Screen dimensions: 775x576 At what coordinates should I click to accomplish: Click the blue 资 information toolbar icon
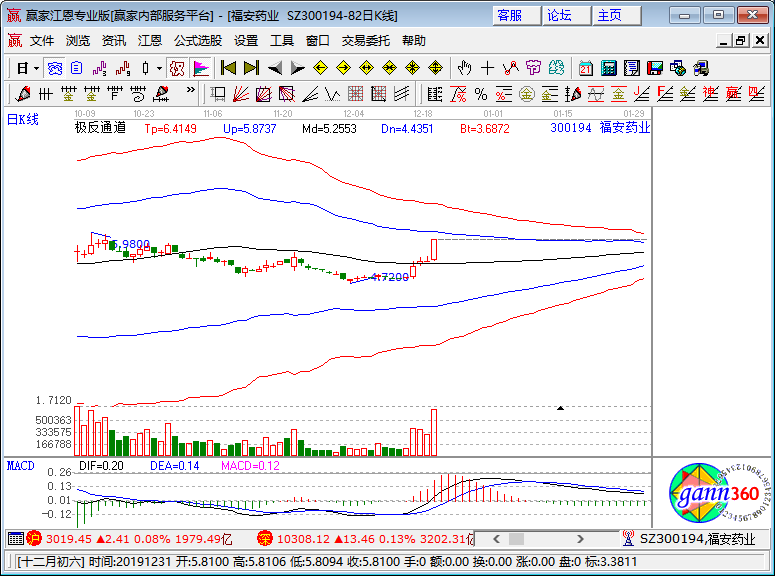[x=54, y=68]
